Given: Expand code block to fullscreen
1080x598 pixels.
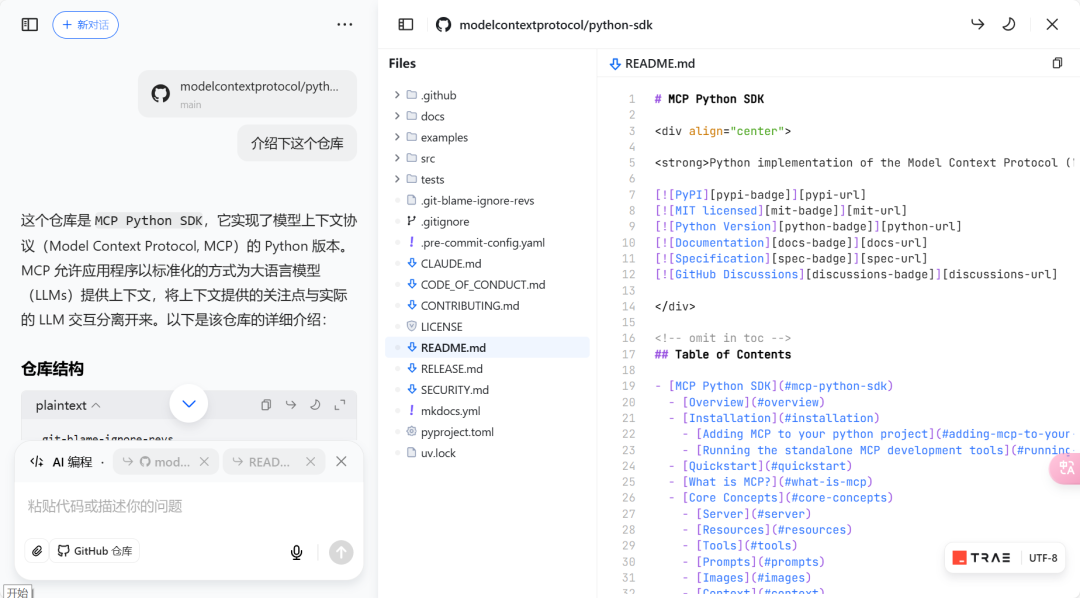Looking at the screenshot, I should (x=340, y=405).
